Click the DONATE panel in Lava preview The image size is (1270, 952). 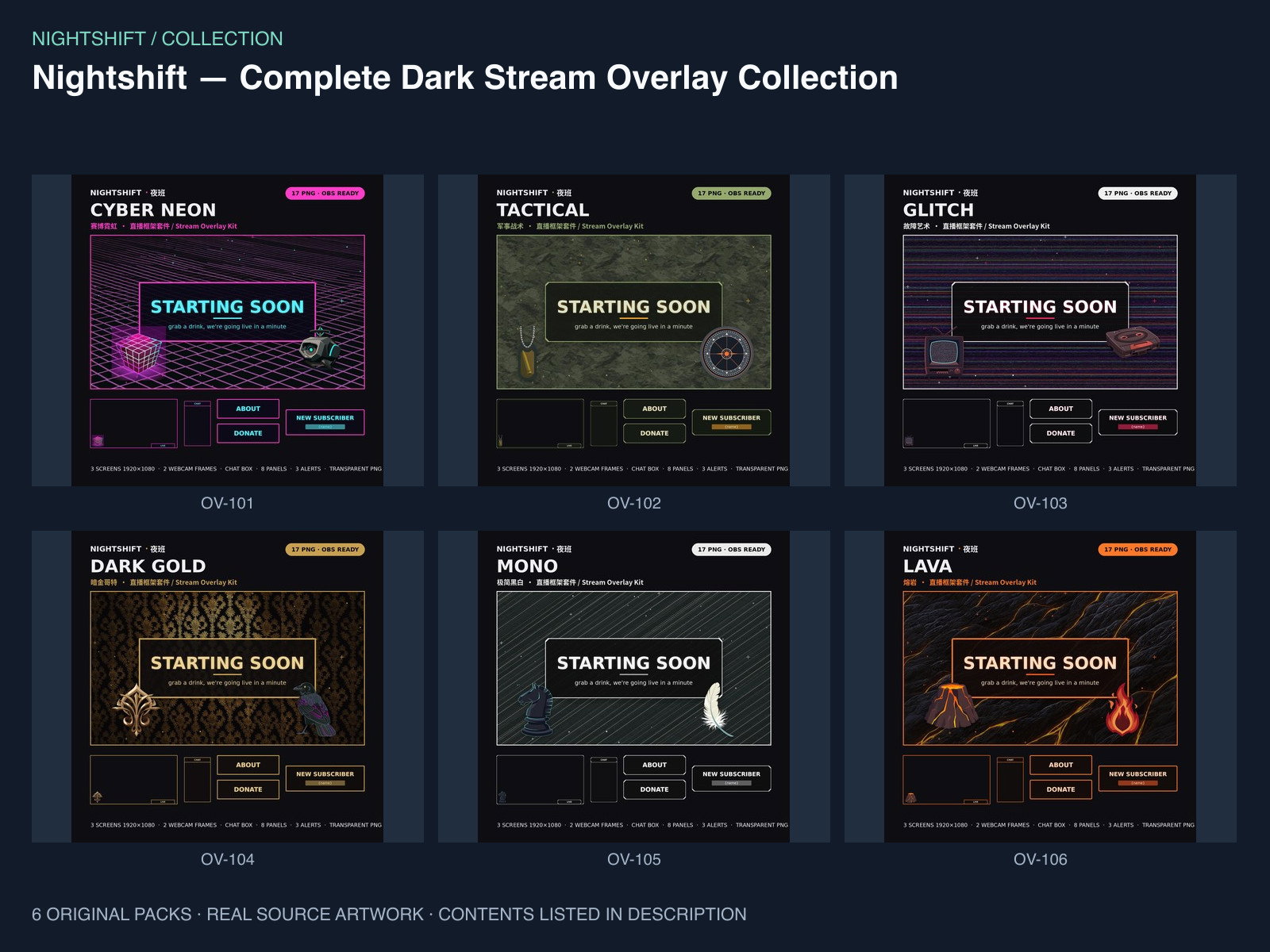[1060, 789]
